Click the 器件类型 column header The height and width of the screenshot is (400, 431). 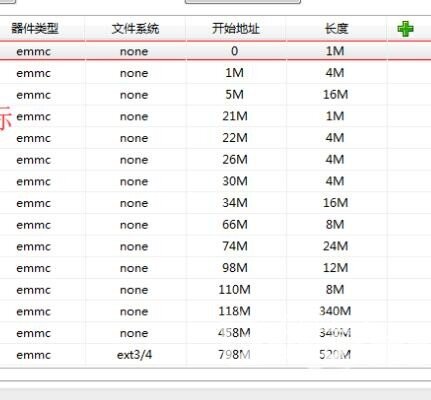(x=35, y=29)
